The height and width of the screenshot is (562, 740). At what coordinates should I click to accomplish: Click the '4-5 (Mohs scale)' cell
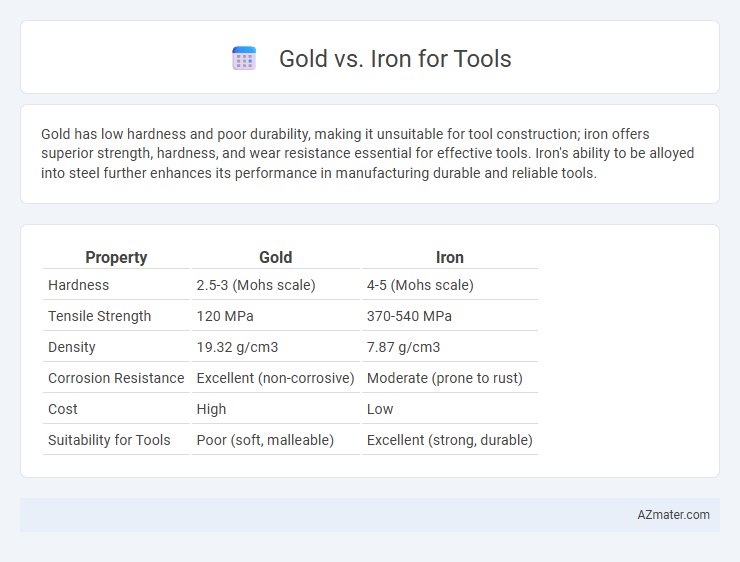click(420, 285)
